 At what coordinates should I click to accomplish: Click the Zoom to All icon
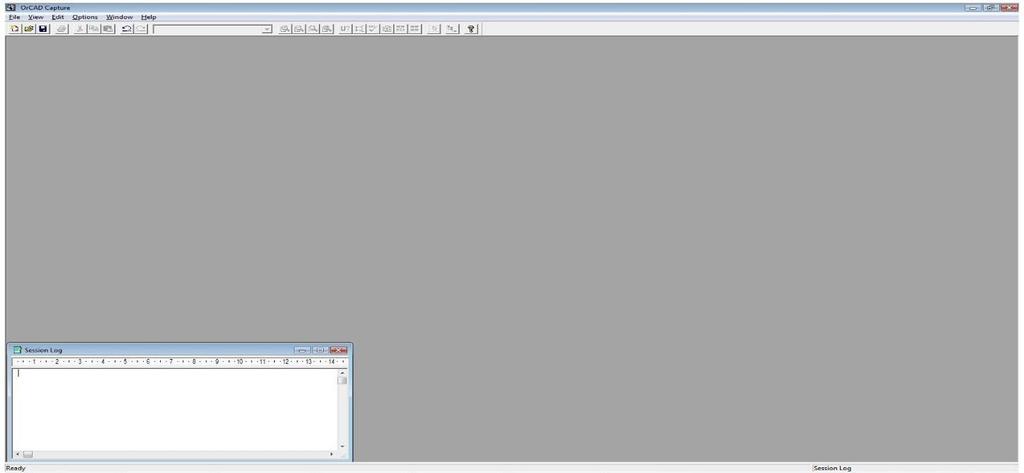(x=327, y=29)
